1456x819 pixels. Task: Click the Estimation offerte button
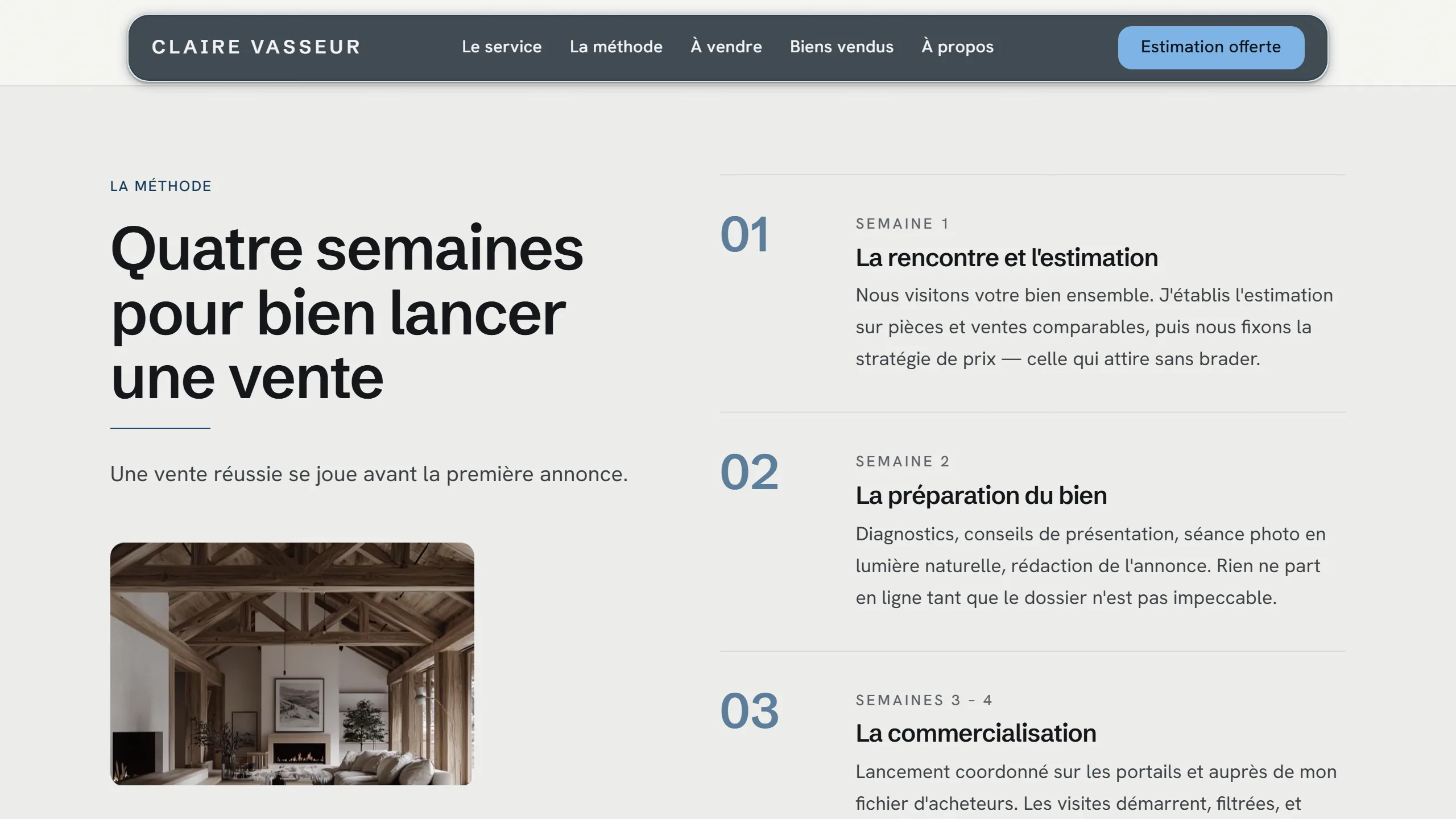(x=1211, y=47)
